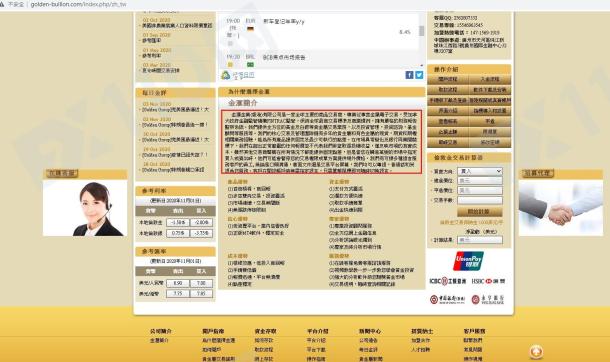Click the 開始計算 calculate button

click(480, 212)
